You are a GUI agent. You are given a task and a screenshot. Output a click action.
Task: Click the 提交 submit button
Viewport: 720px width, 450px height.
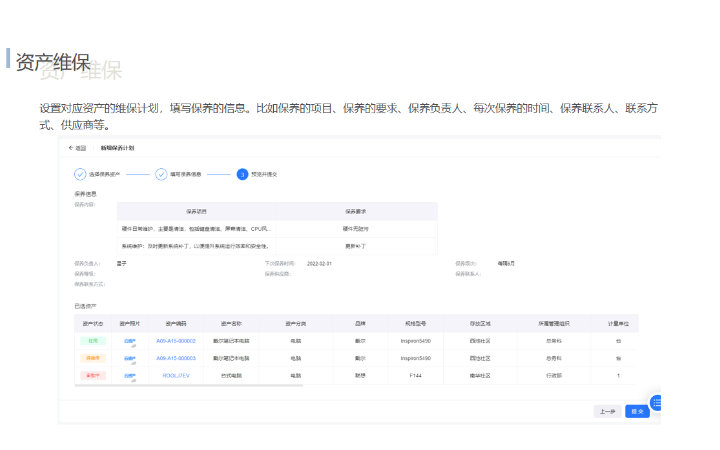click(636, 411)
